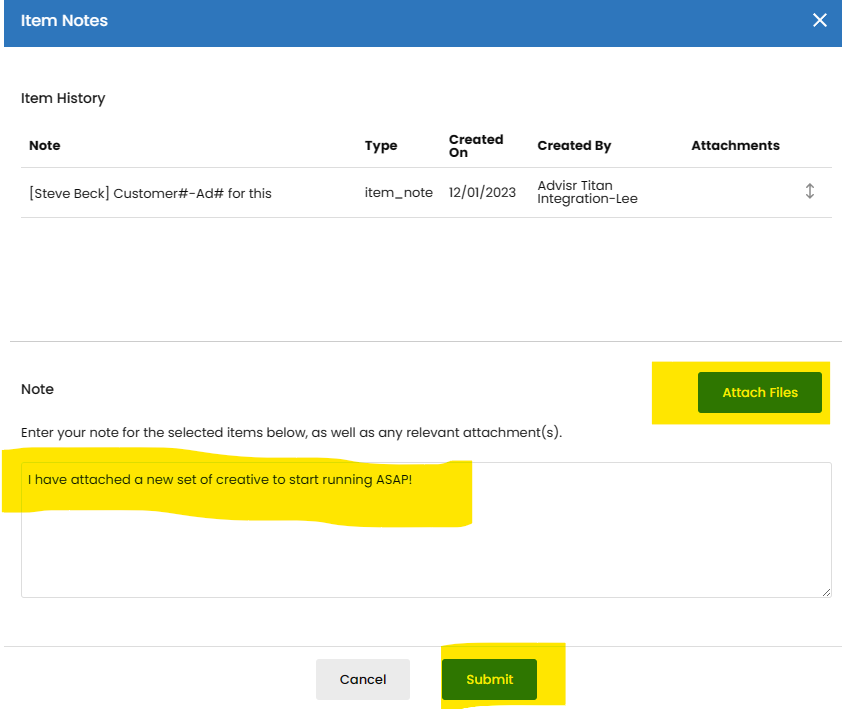The image size is (842, 710).
Task: Cancel the note entry
Action: 363,679
